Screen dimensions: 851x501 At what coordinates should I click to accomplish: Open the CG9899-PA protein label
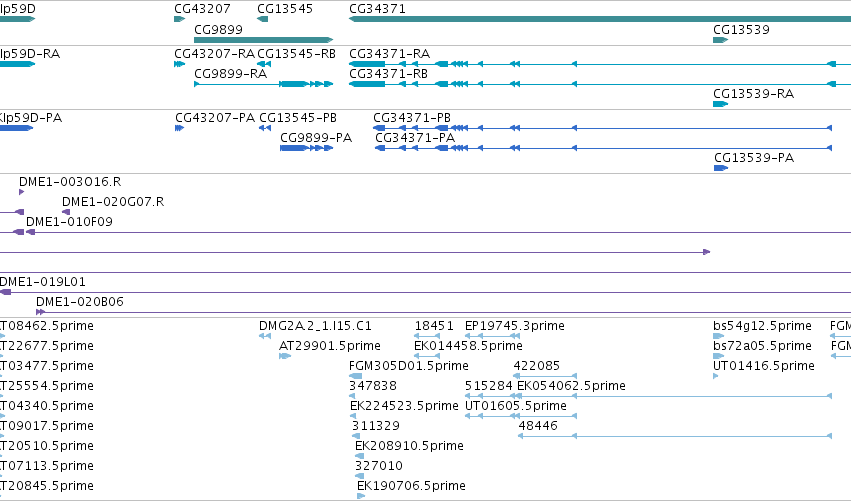[x=316, y=138]
